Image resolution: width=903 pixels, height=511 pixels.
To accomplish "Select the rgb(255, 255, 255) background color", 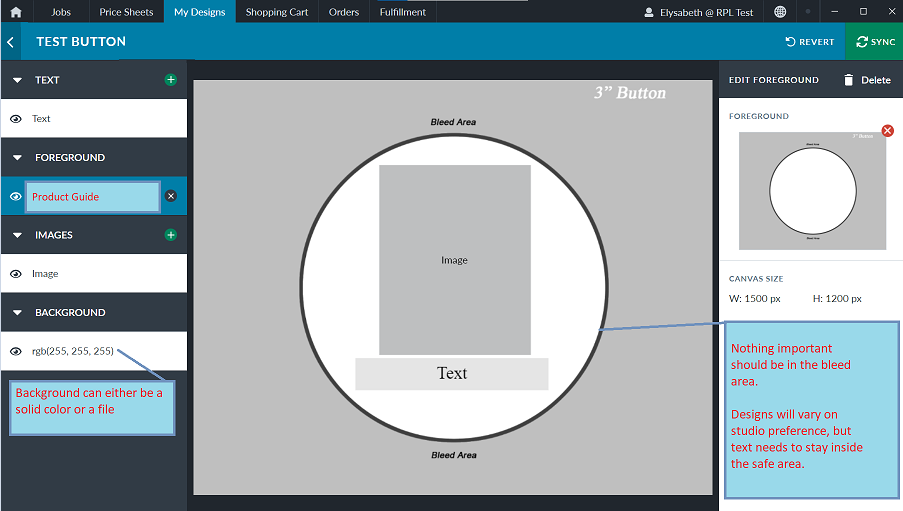I will coord(73,351).
